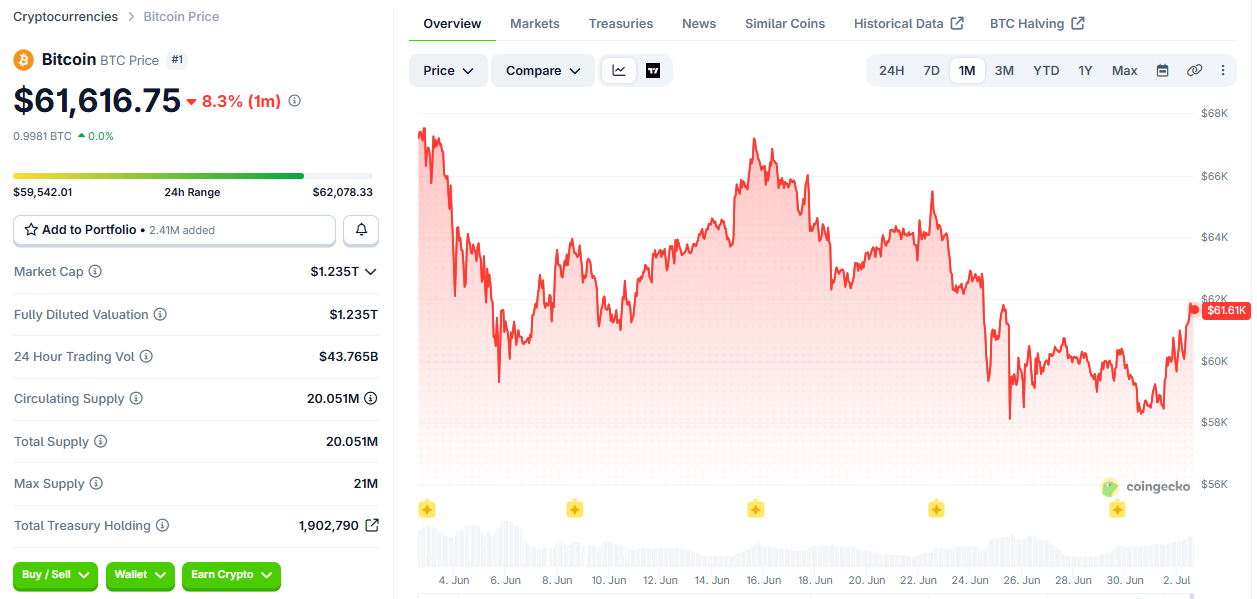Open the Similar Coins tab
The width and height of the screenshot is (1257, 599).
click(785, 24)
